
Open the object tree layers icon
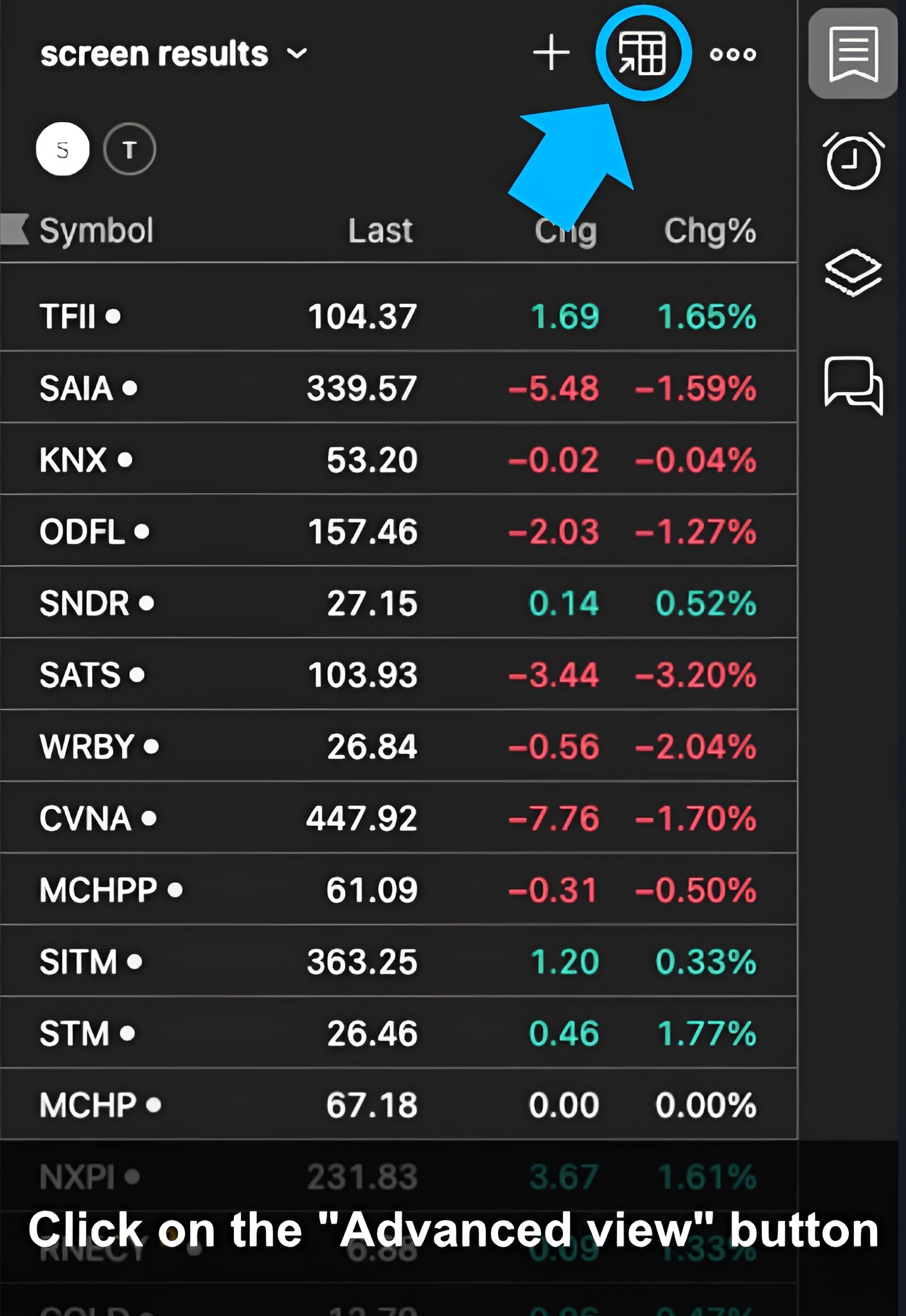pyautogui.click(x=853, y=272)
